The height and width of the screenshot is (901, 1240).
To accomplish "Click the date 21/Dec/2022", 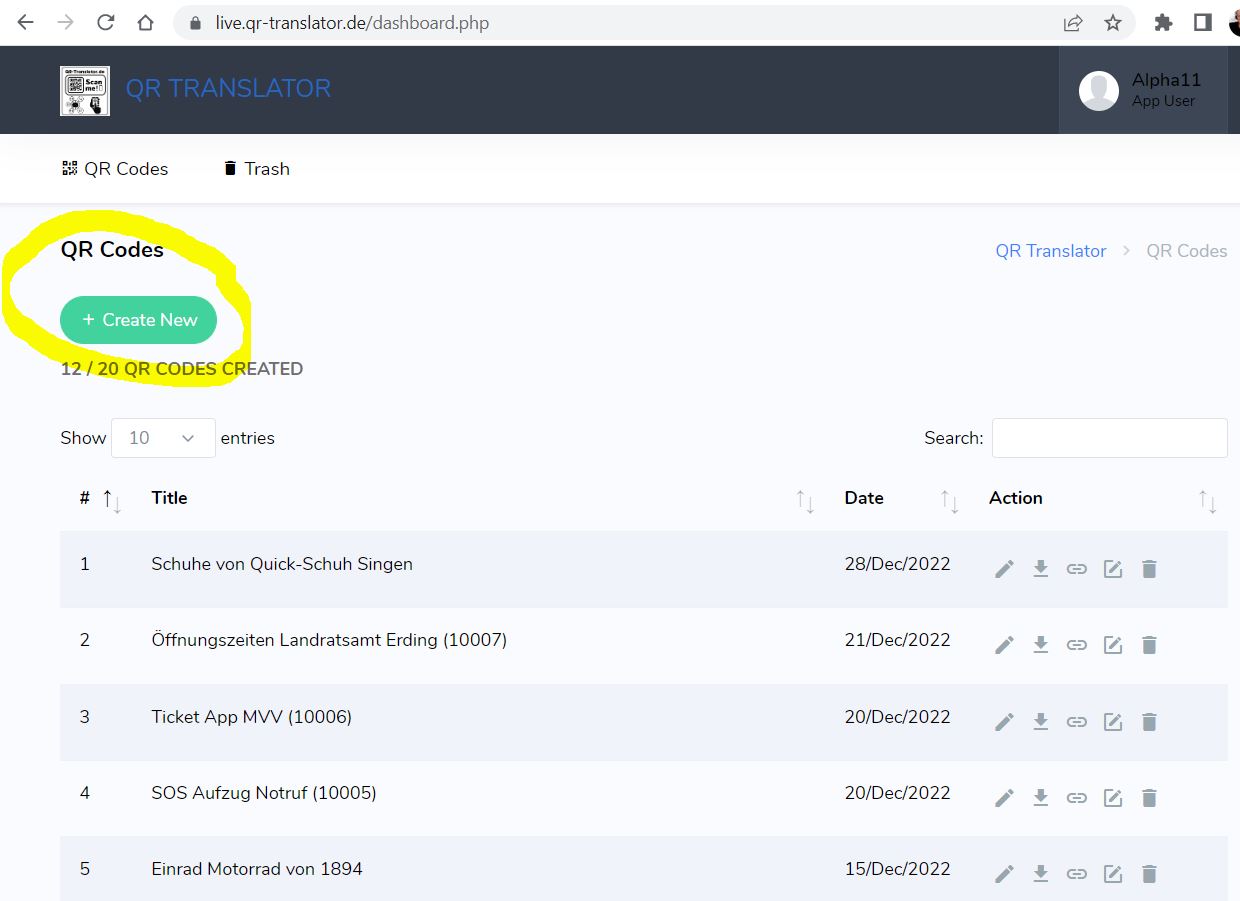I will pos(897,640).
